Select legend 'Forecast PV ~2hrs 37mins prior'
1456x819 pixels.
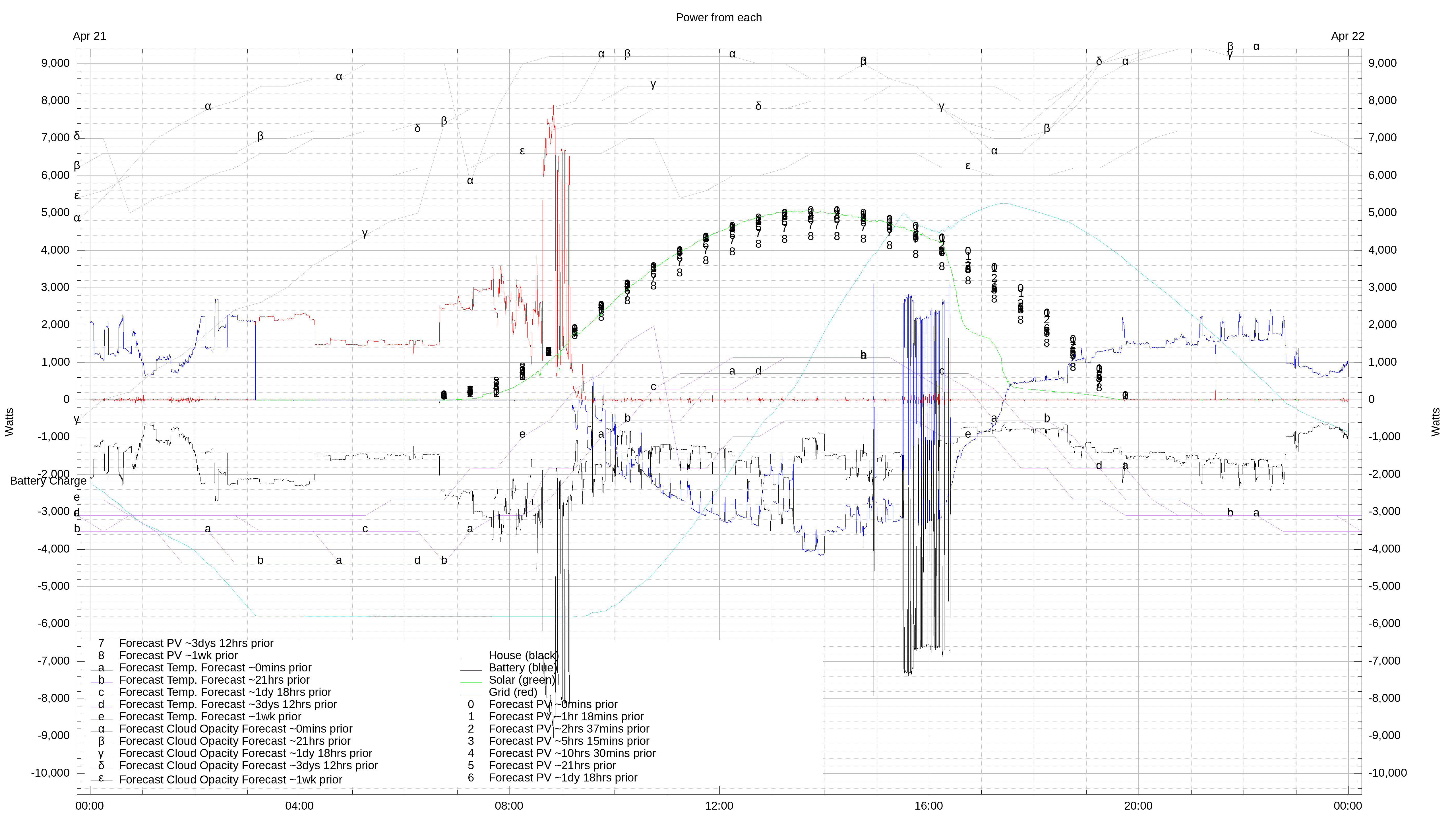click(569, 729)
